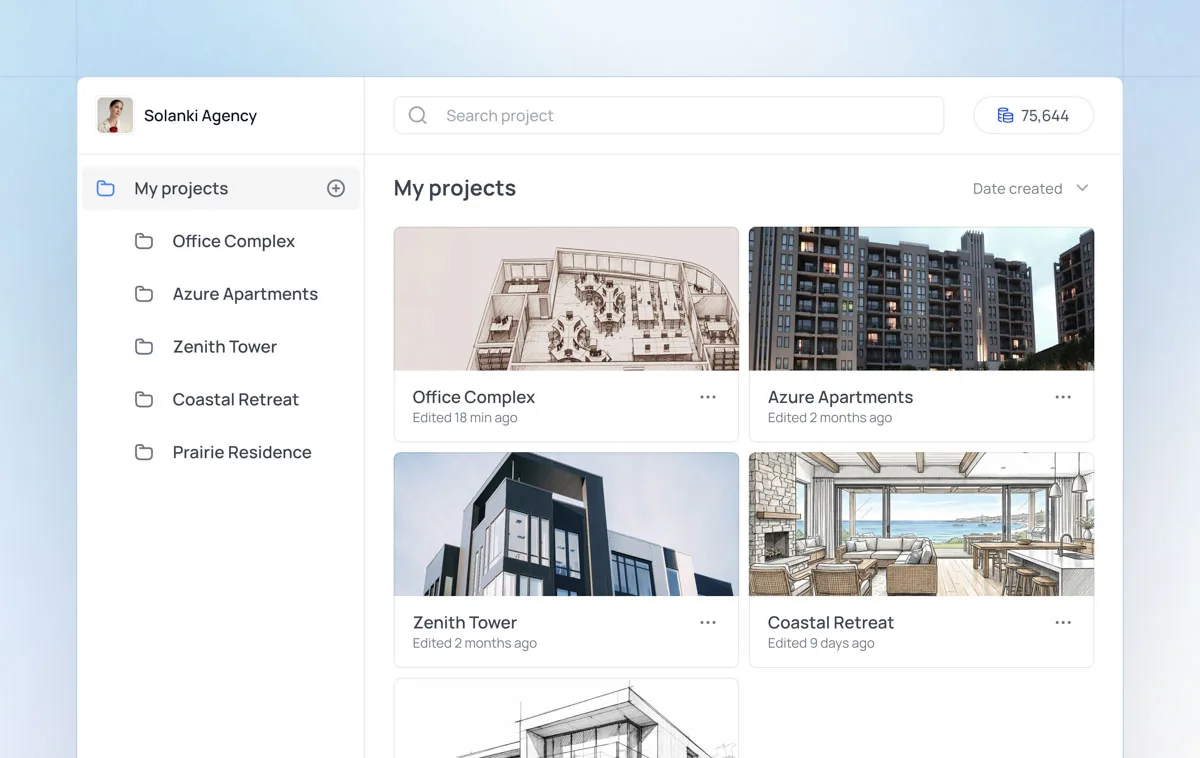1200x758 pixels.
Task: Click the plus icon beside My projects
Action: pos(336,188)
